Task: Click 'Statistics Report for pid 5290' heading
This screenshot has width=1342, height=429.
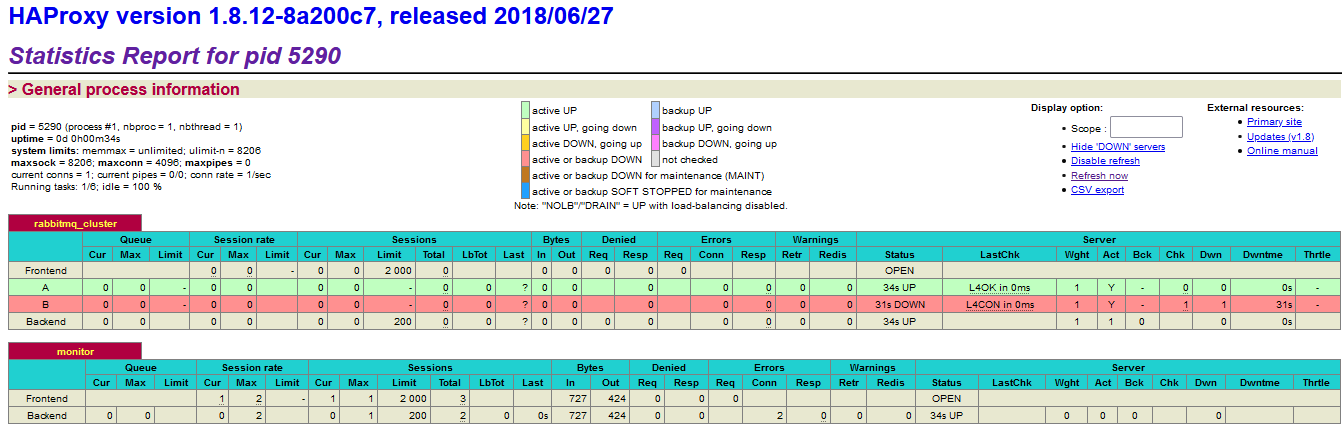Action: [x=175, y=56]
